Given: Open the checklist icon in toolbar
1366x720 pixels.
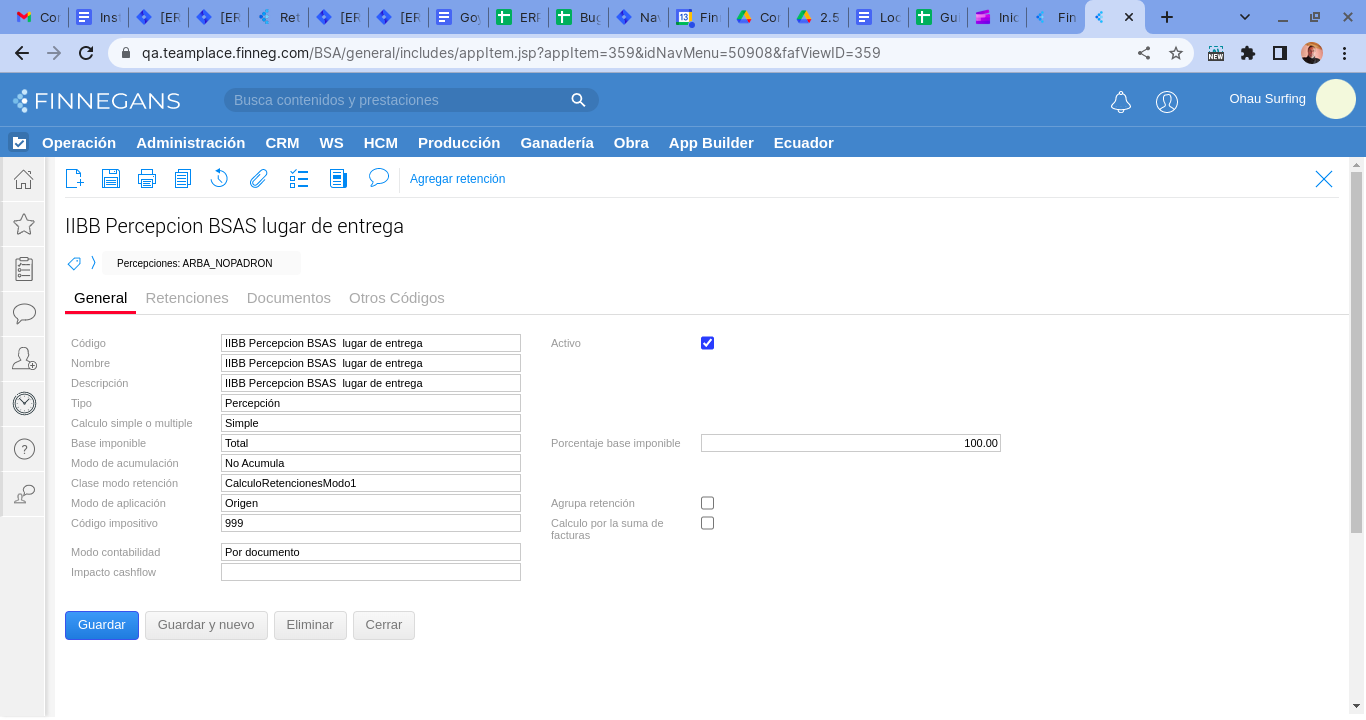Looking at the screenshot, I should (299, 179).
